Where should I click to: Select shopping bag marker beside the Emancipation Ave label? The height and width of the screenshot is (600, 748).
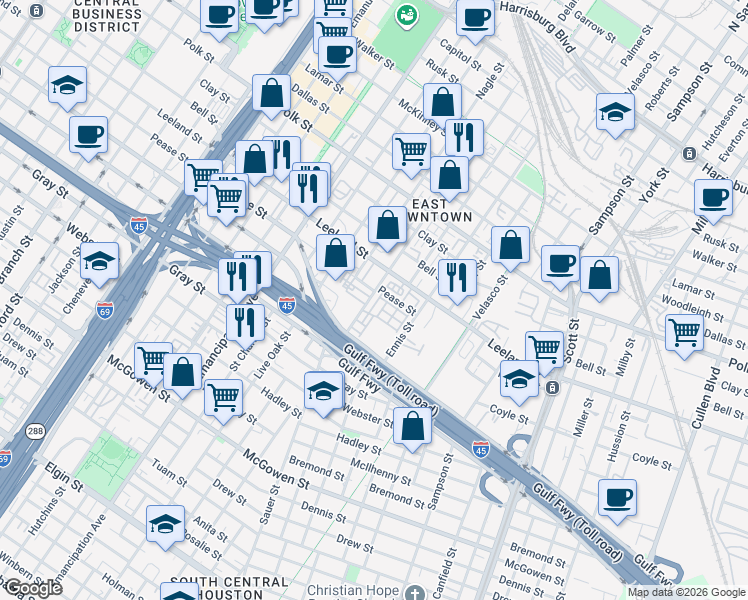point(182,372)
